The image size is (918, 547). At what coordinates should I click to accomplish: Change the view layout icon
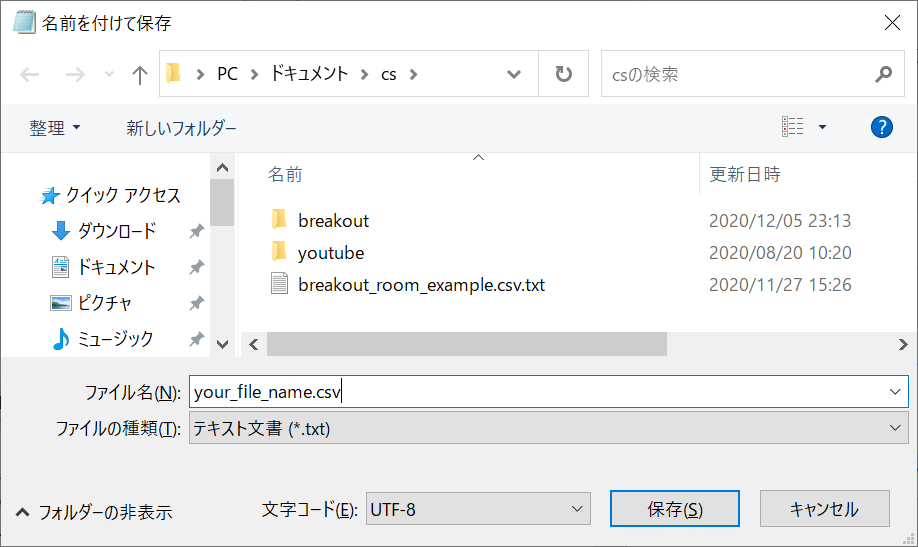pyautogui.click(x=793, y=127)
